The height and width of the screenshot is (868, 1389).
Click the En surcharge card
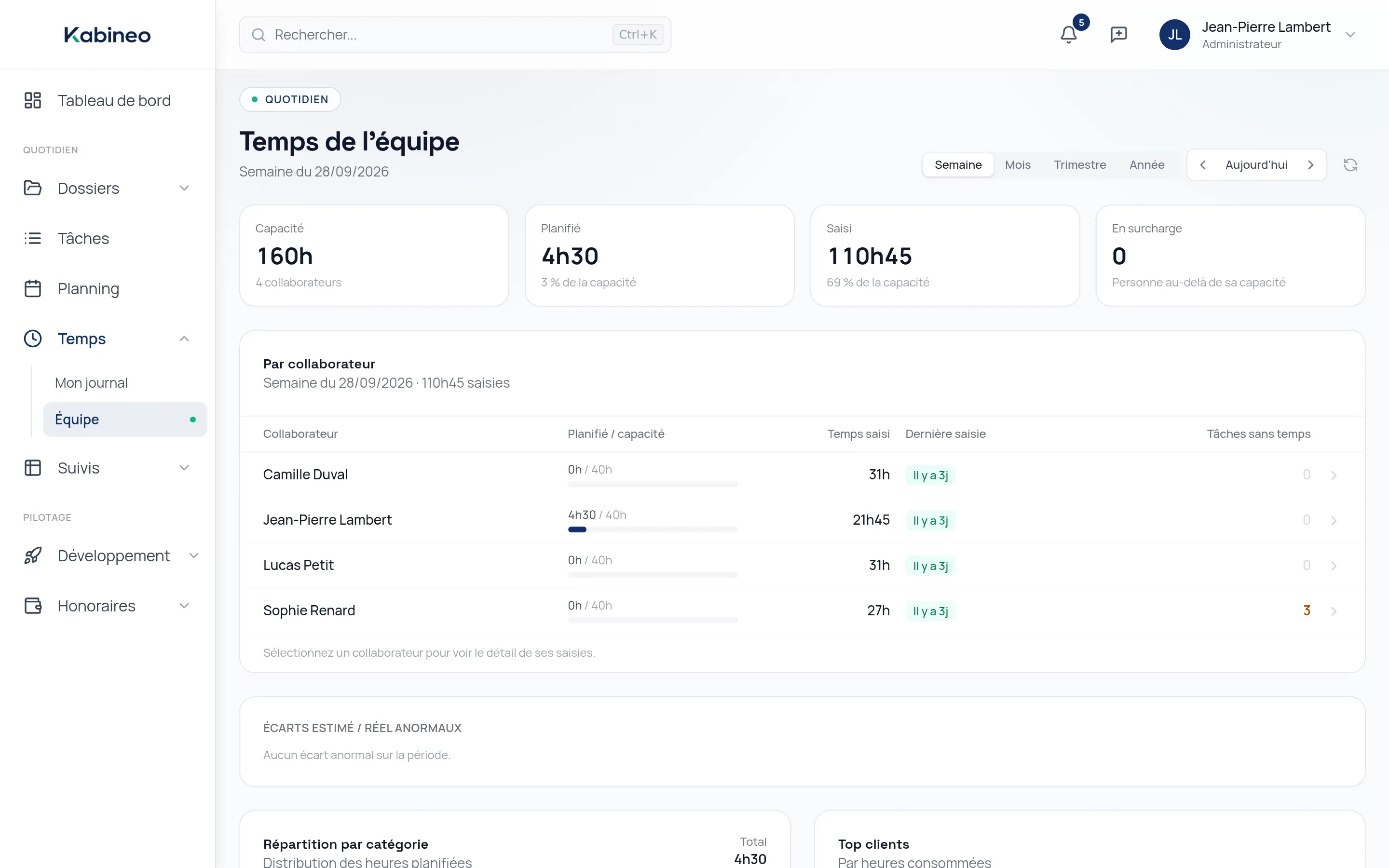pos(1230,256)
